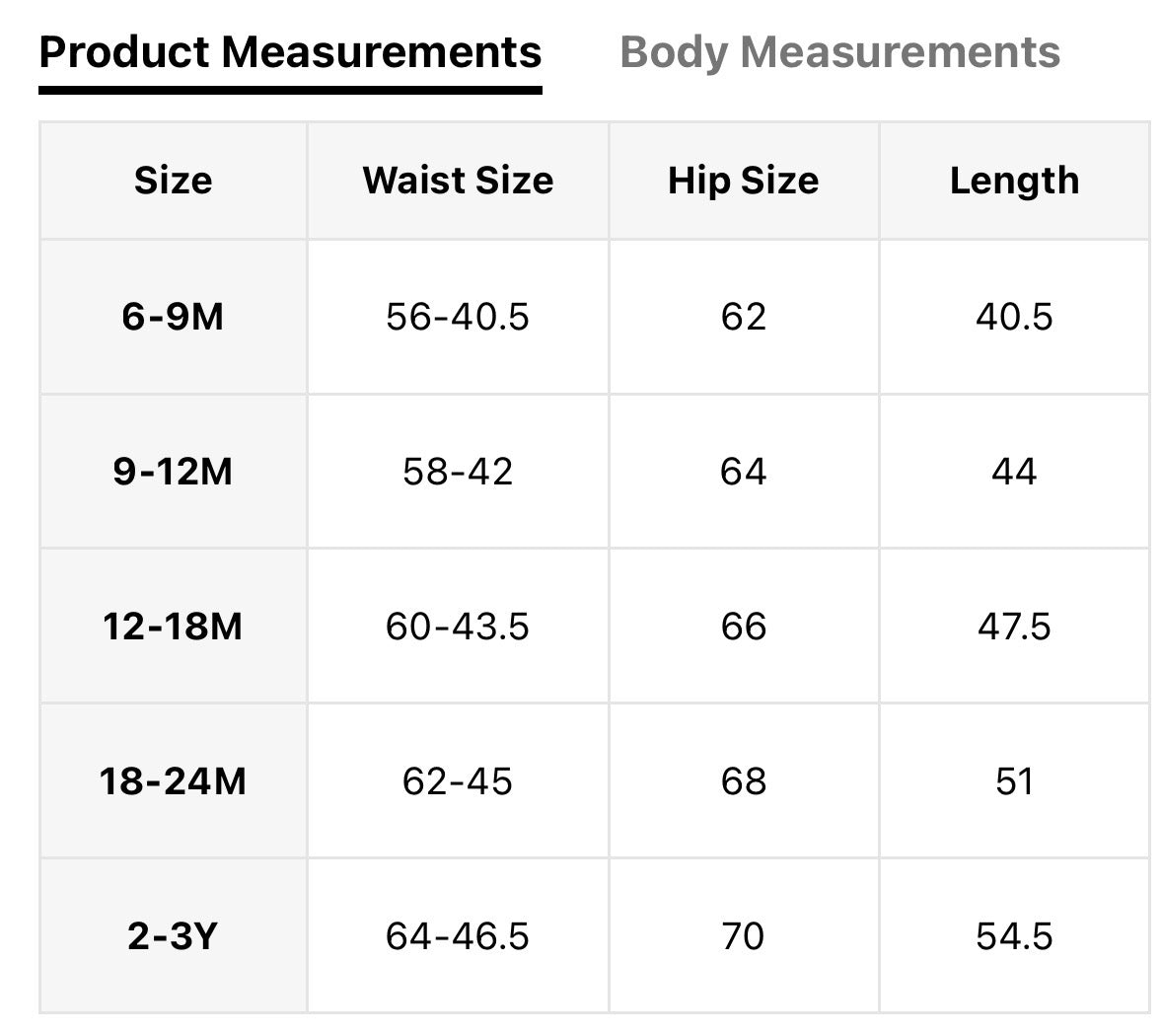Click the Length column header
This screenshot has width=1161, height=1036.
(x=1014, y=181)
